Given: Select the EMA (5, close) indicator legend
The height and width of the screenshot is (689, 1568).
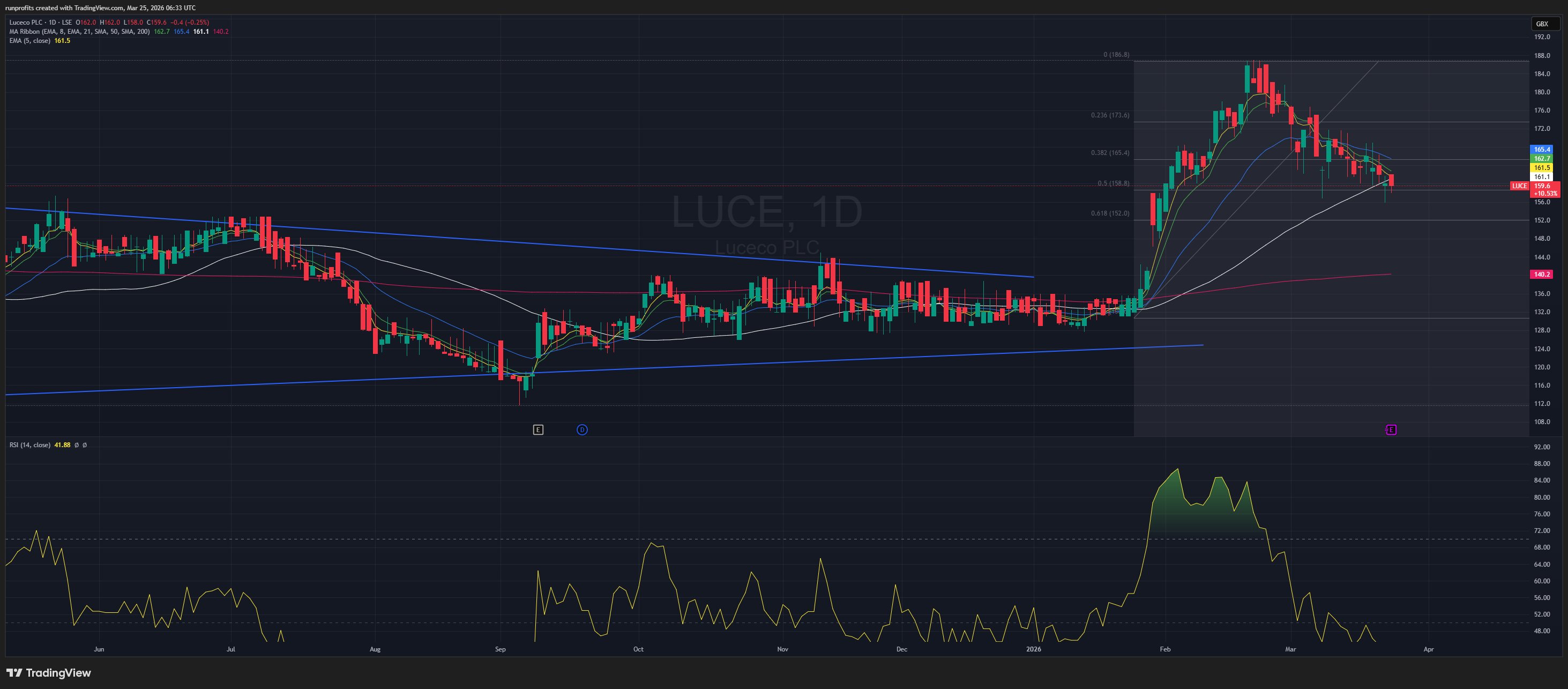Looking at the screenshot, I should [x=31, y=41].
